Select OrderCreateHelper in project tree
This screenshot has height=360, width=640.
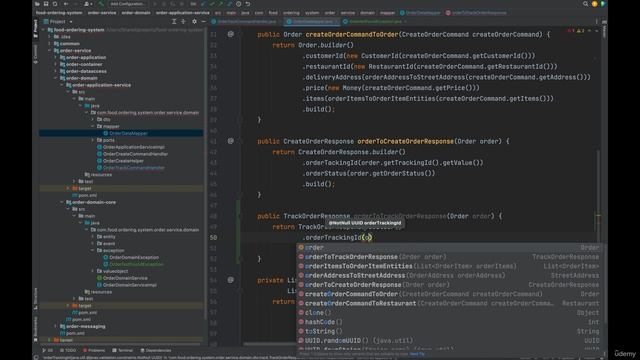pos(123,161)
